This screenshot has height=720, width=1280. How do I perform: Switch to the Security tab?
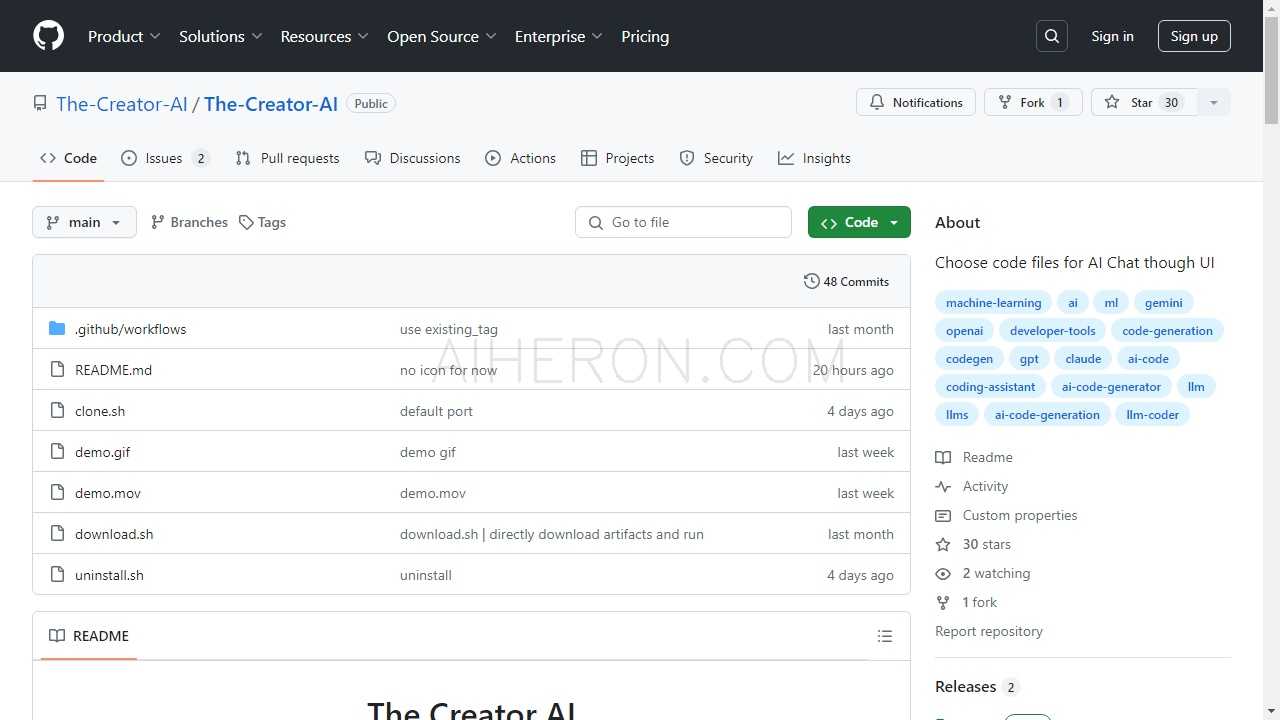(716, 158)
